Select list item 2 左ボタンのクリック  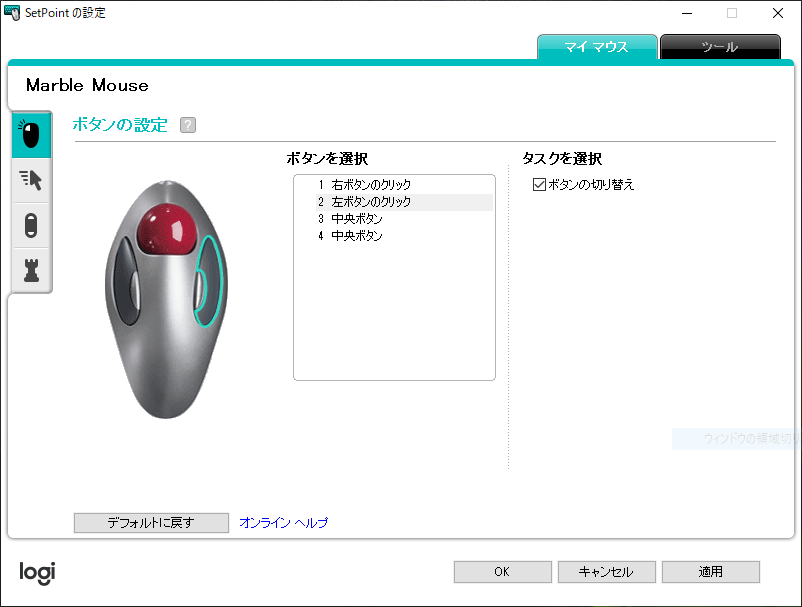[x=404, y=202]
